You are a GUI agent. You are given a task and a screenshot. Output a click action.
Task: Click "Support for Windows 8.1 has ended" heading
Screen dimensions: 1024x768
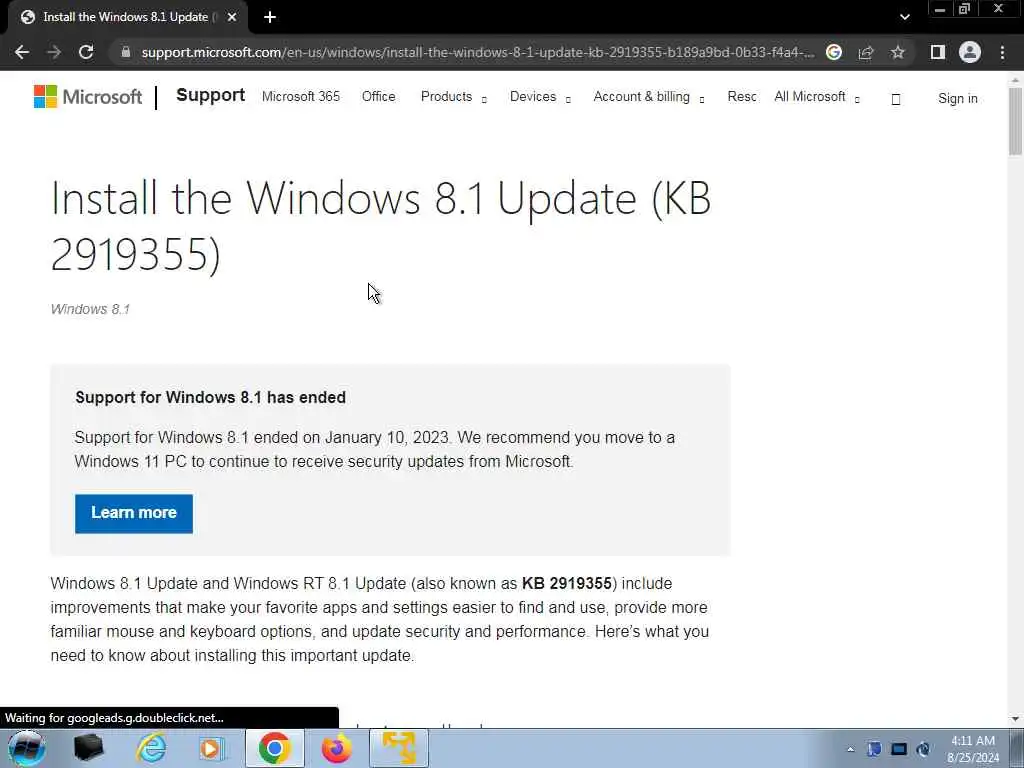pos(210,397)
